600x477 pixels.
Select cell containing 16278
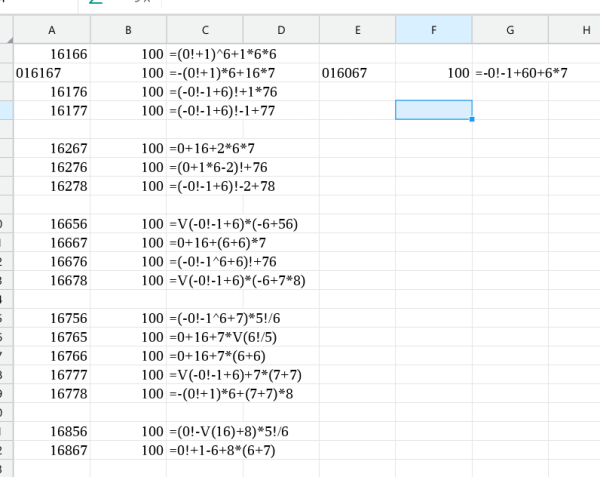click(52, 186)
